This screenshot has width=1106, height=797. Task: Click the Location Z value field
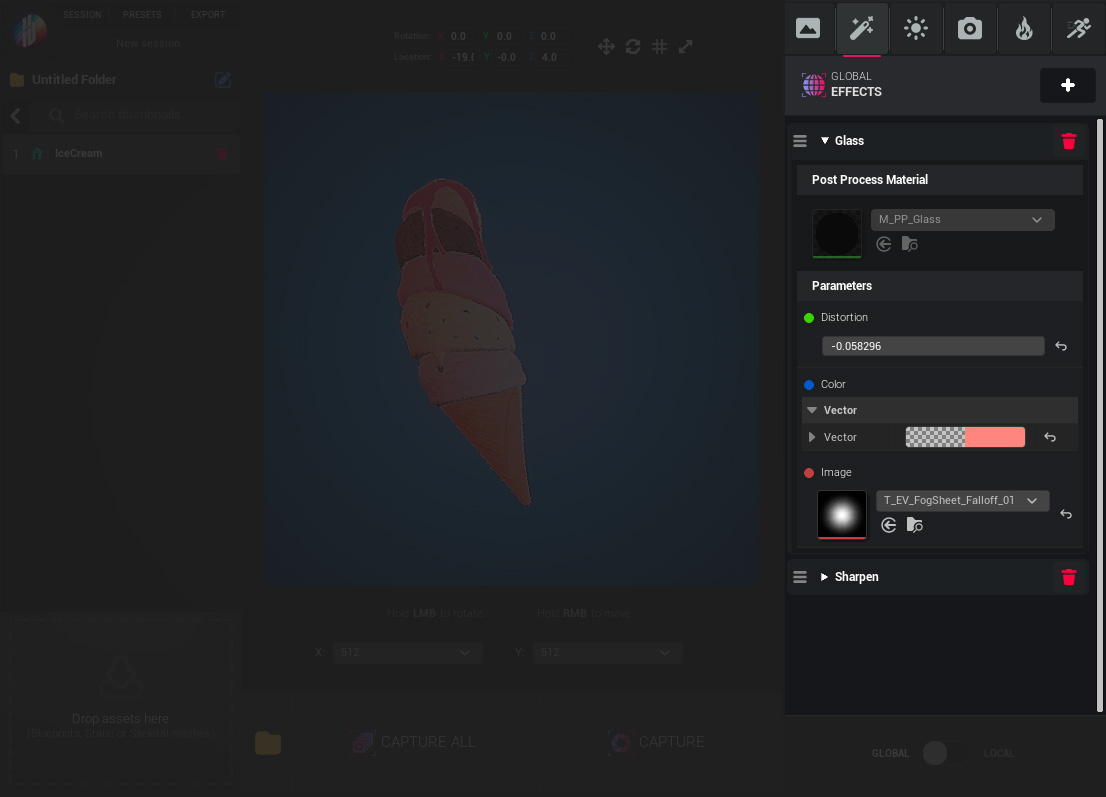point(551,57)
